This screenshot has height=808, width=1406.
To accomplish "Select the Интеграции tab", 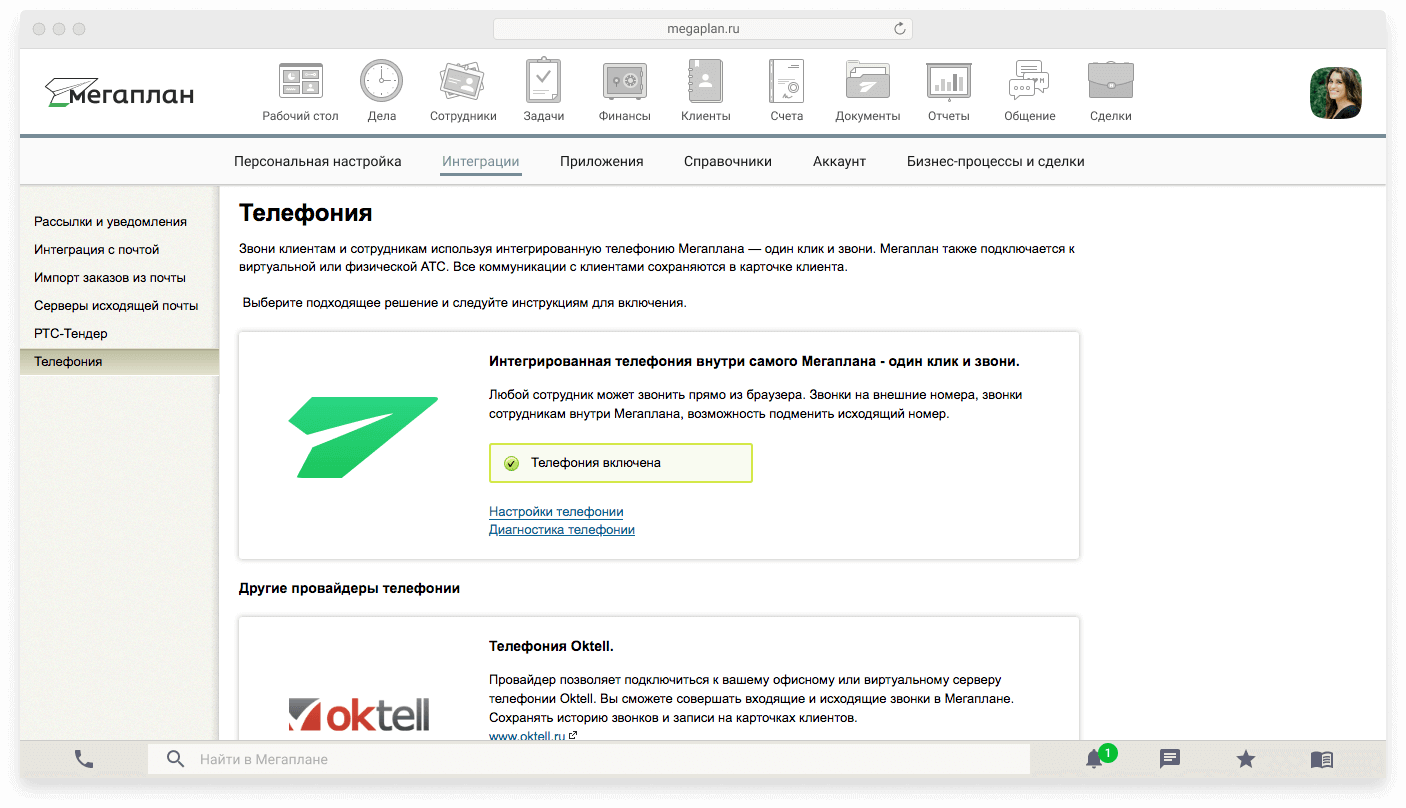I will [x=481, y=161].
